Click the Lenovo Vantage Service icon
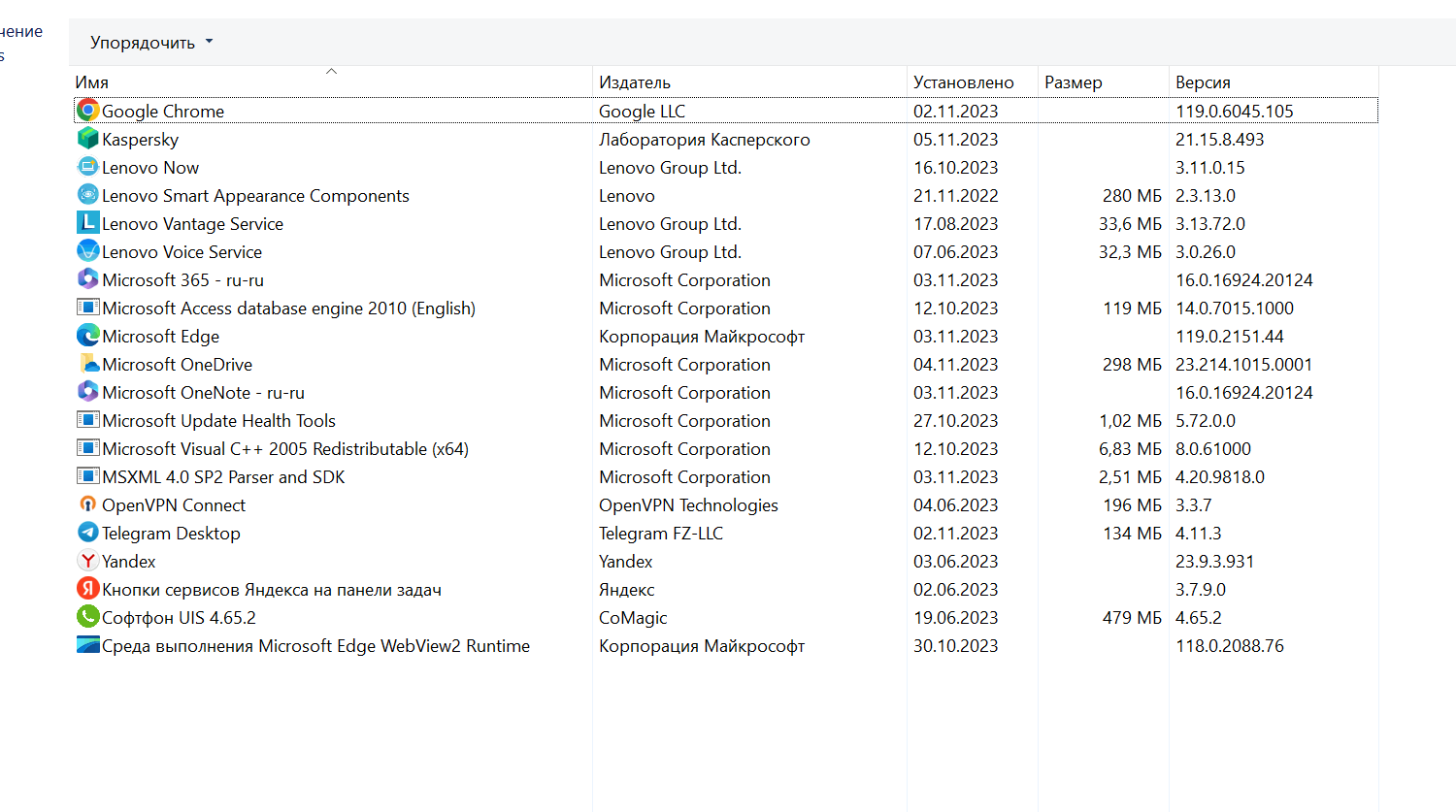This screenshot has width=1456, height=812. (88, 223)
